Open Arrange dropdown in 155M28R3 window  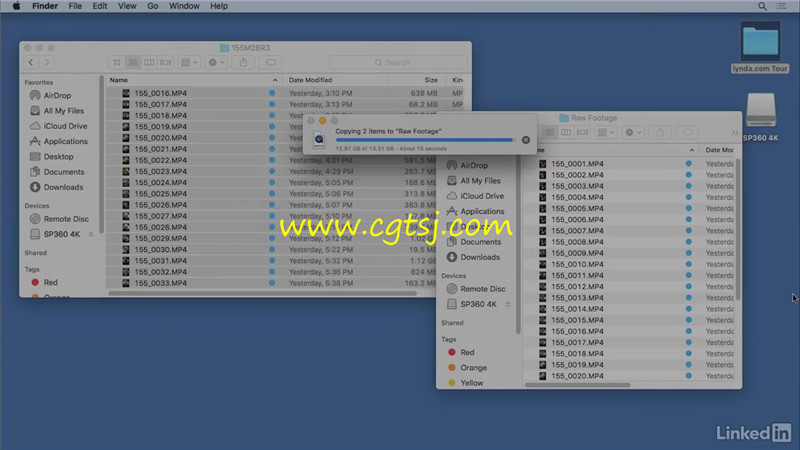point(189,62)
